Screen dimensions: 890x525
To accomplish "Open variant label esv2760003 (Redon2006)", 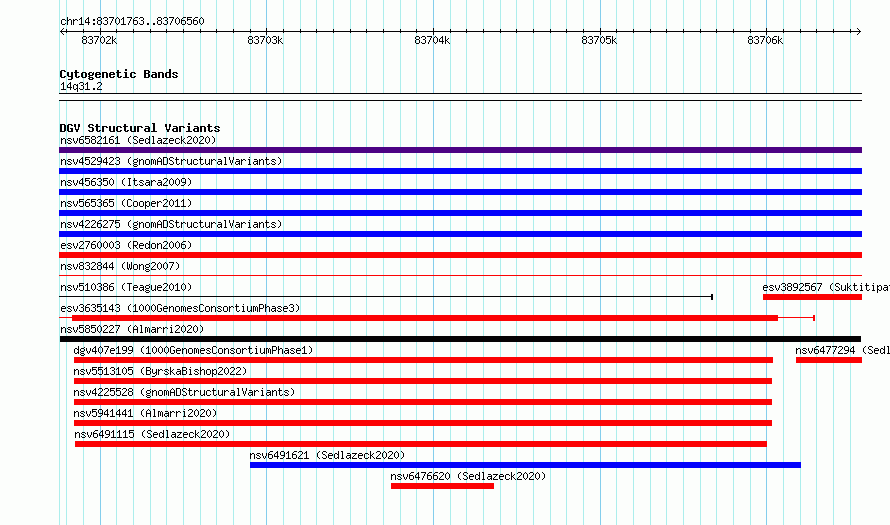I will 126,245.
